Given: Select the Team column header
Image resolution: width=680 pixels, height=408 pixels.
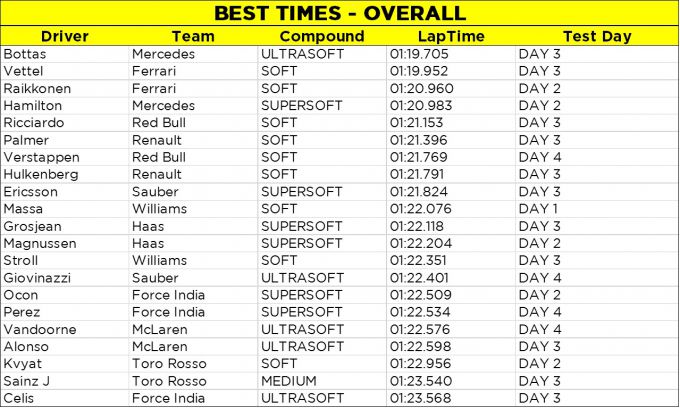Looking at the screenshot, I should click(x=193, y=36).
